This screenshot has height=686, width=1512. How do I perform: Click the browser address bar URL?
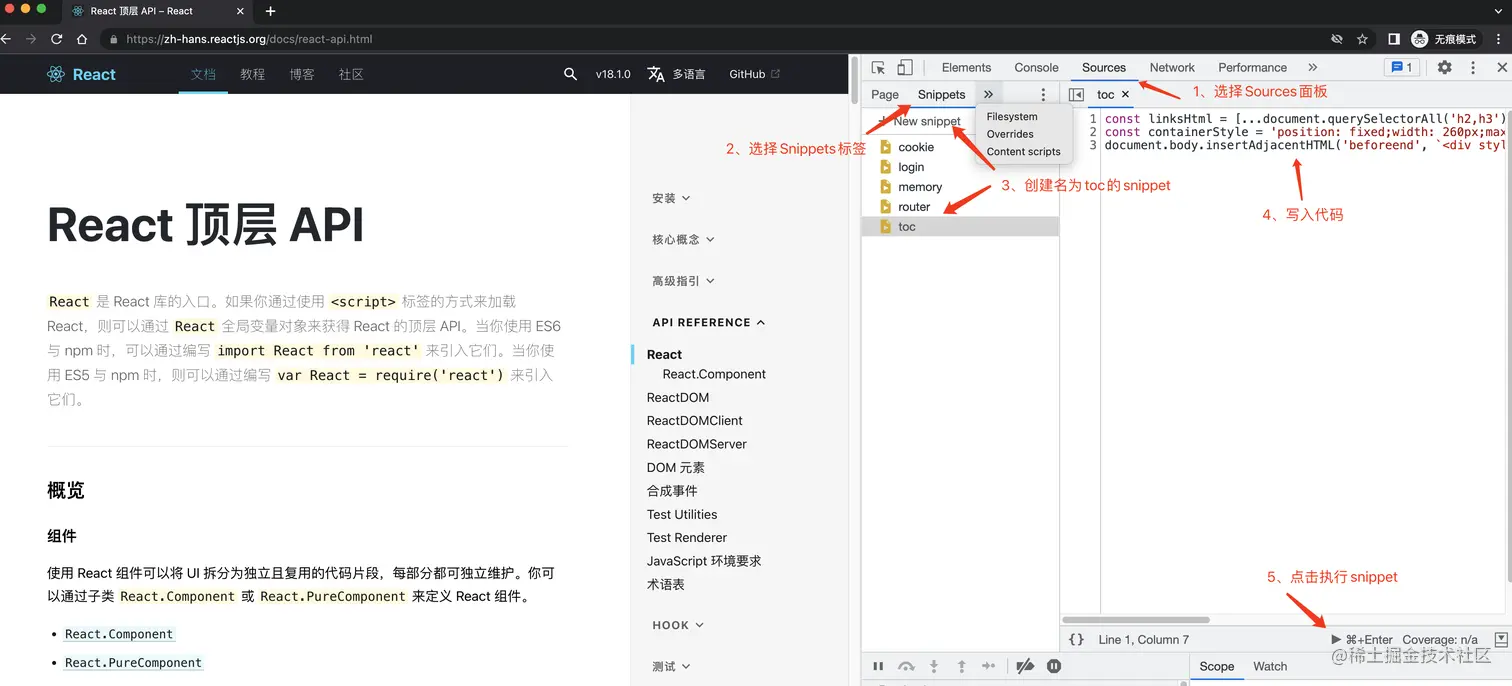[249, 39]
